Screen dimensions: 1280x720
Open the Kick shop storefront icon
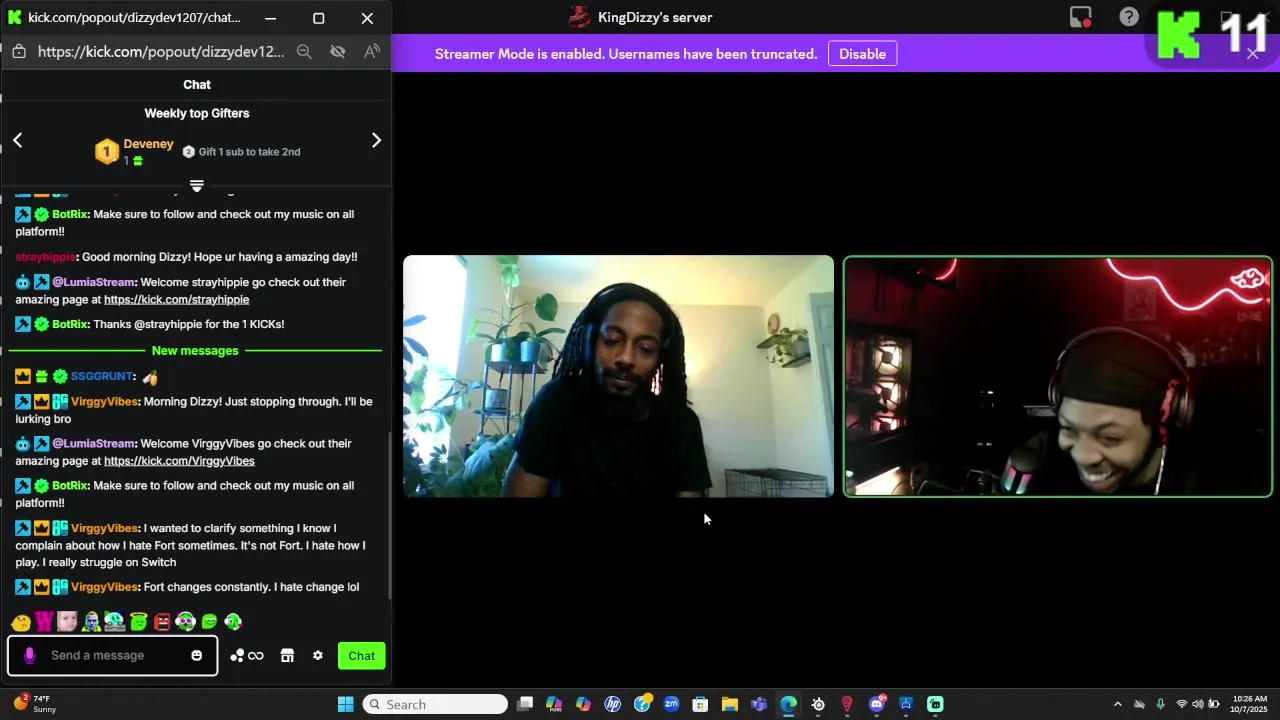click(287, 656)
